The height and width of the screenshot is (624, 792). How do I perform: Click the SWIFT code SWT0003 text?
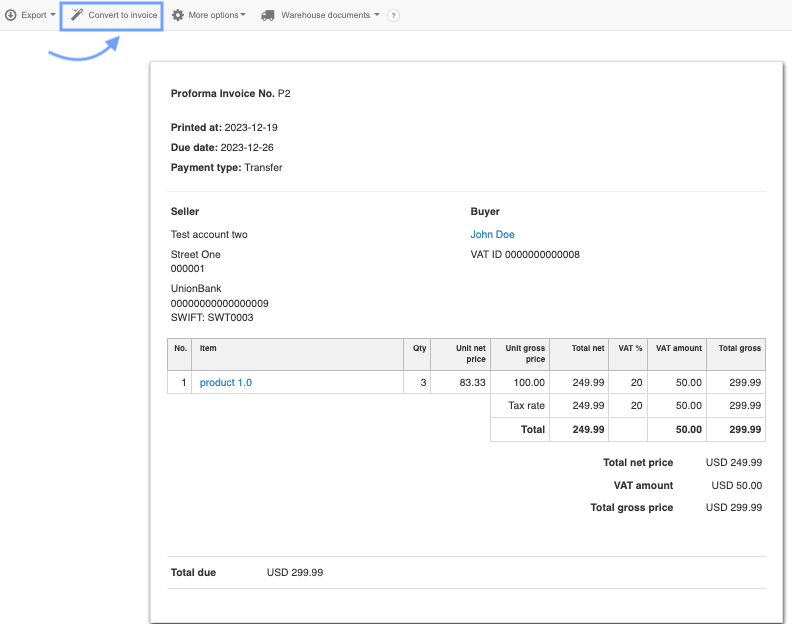point(212,317)
